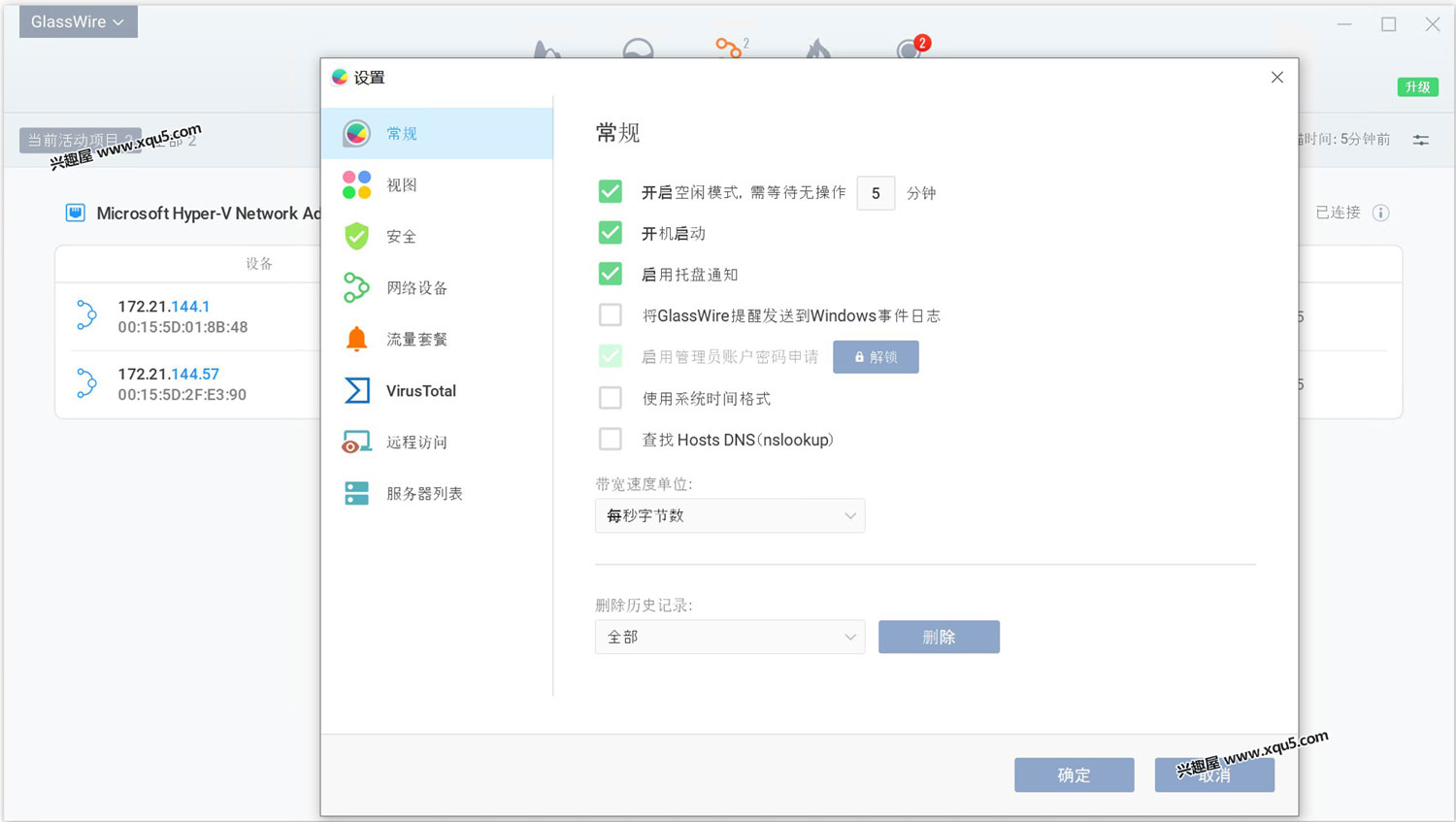Screen dimensions: 1456x822
Task: Click the orange bell 流量套餐 icon
Action: click(356, 339)
